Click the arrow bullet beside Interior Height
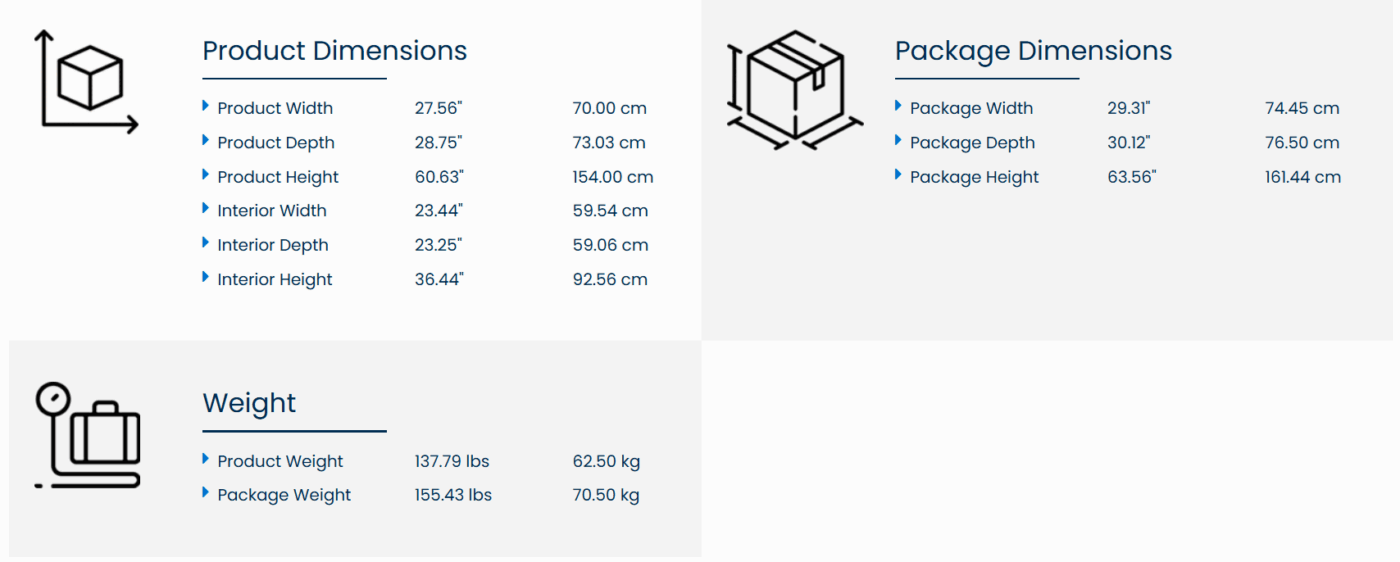Image resolution: width=1400 pixels, height=562 pixels. click(206, 277)
